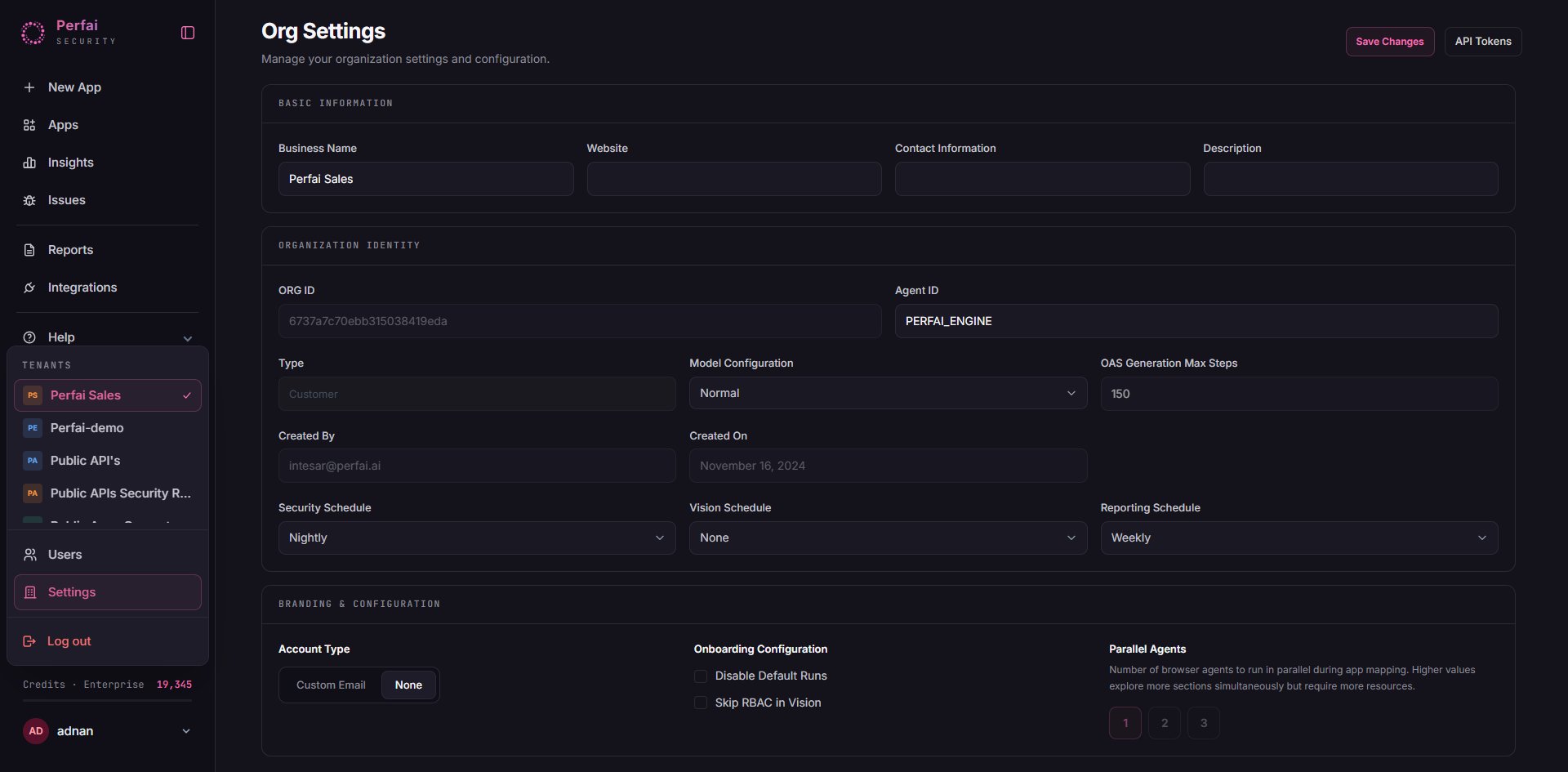
Task: Switch to the Public API's tenant
Action: [108, 461]
